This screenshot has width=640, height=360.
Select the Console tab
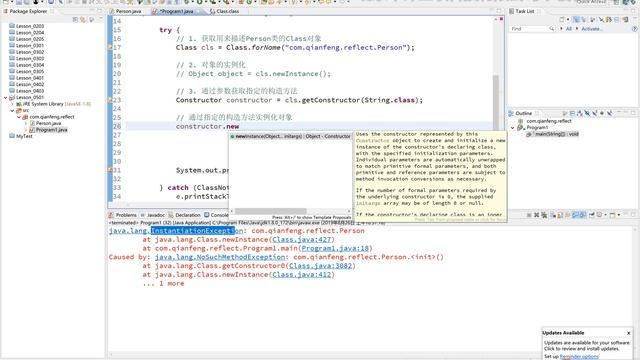[x=216, y=215]
